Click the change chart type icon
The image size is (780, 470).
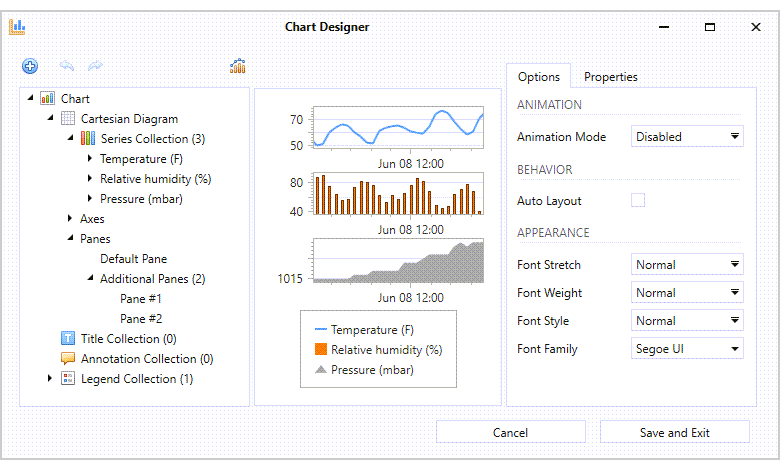(x=237, y=66)
